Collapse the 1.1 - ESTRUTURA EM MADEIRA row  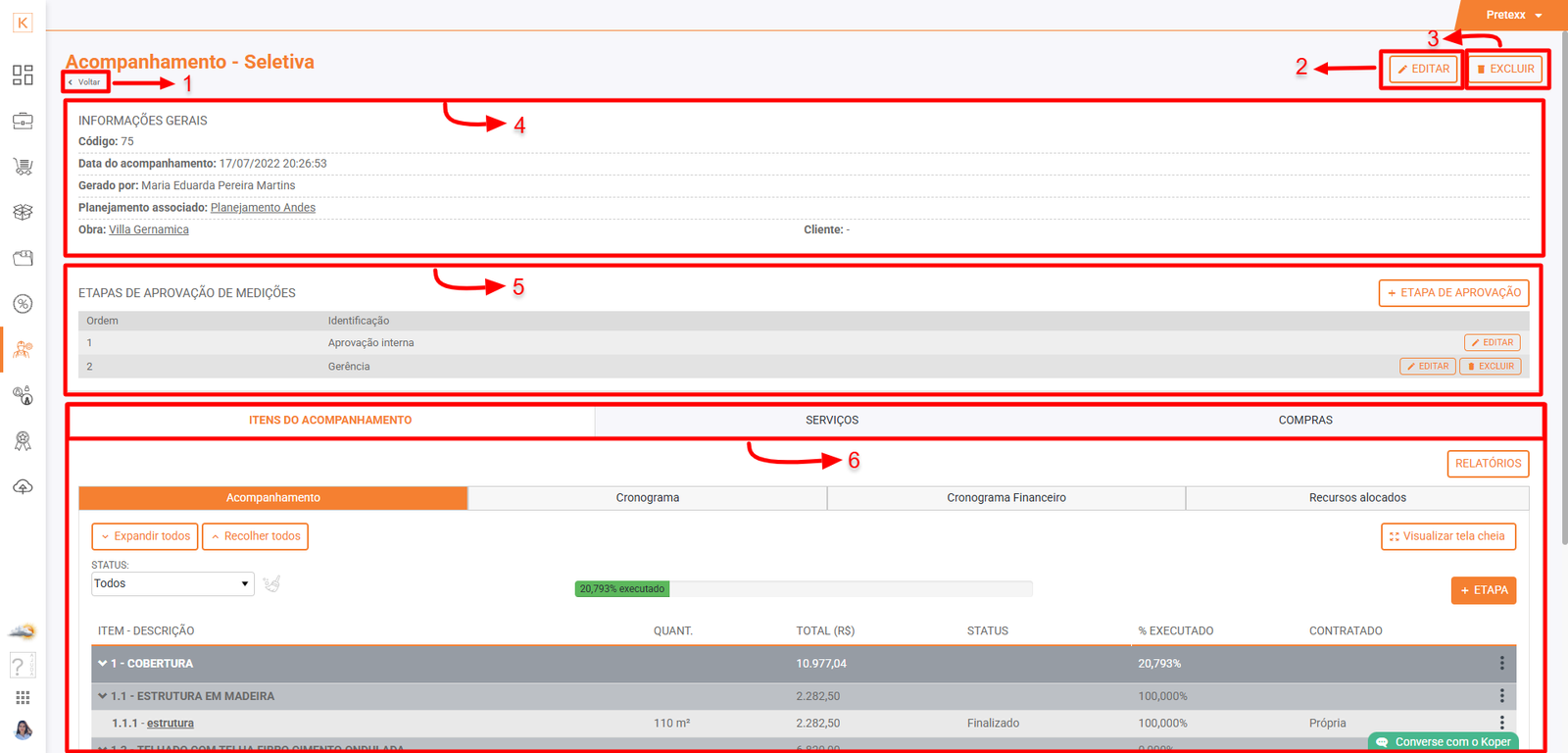click(102, 696)
